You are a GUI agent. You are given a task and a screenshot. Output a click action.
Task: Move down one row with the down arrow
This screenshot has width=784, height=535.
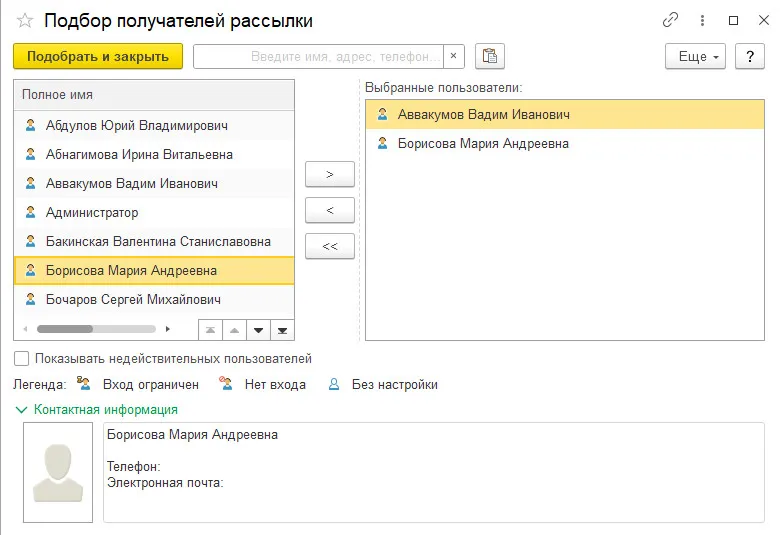pyautogui.click(x=259, y=329)
